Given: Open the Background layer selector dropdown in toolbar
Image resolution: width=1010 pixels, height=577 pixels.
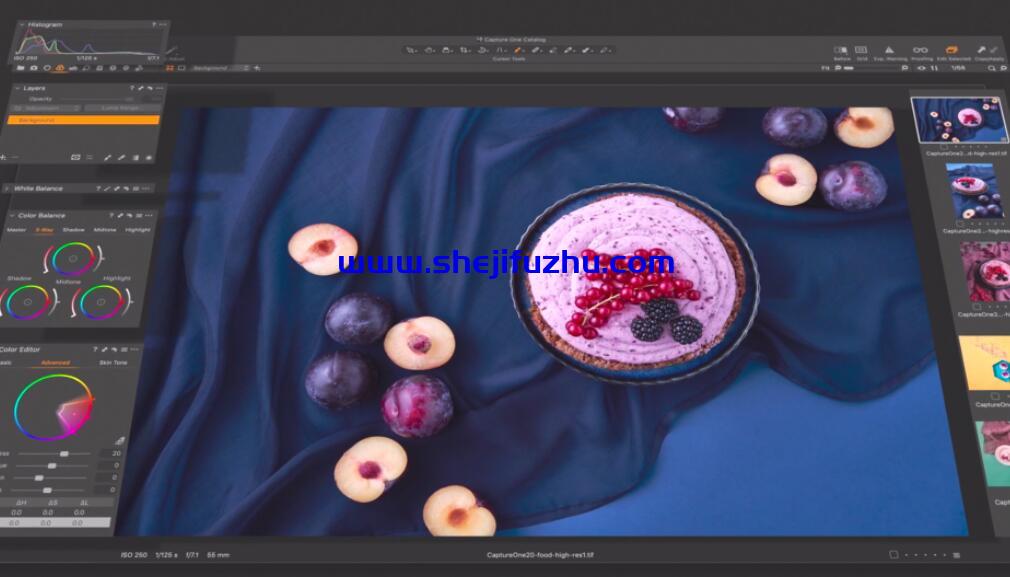Looking at the screenshot, I should pos(220,68).
